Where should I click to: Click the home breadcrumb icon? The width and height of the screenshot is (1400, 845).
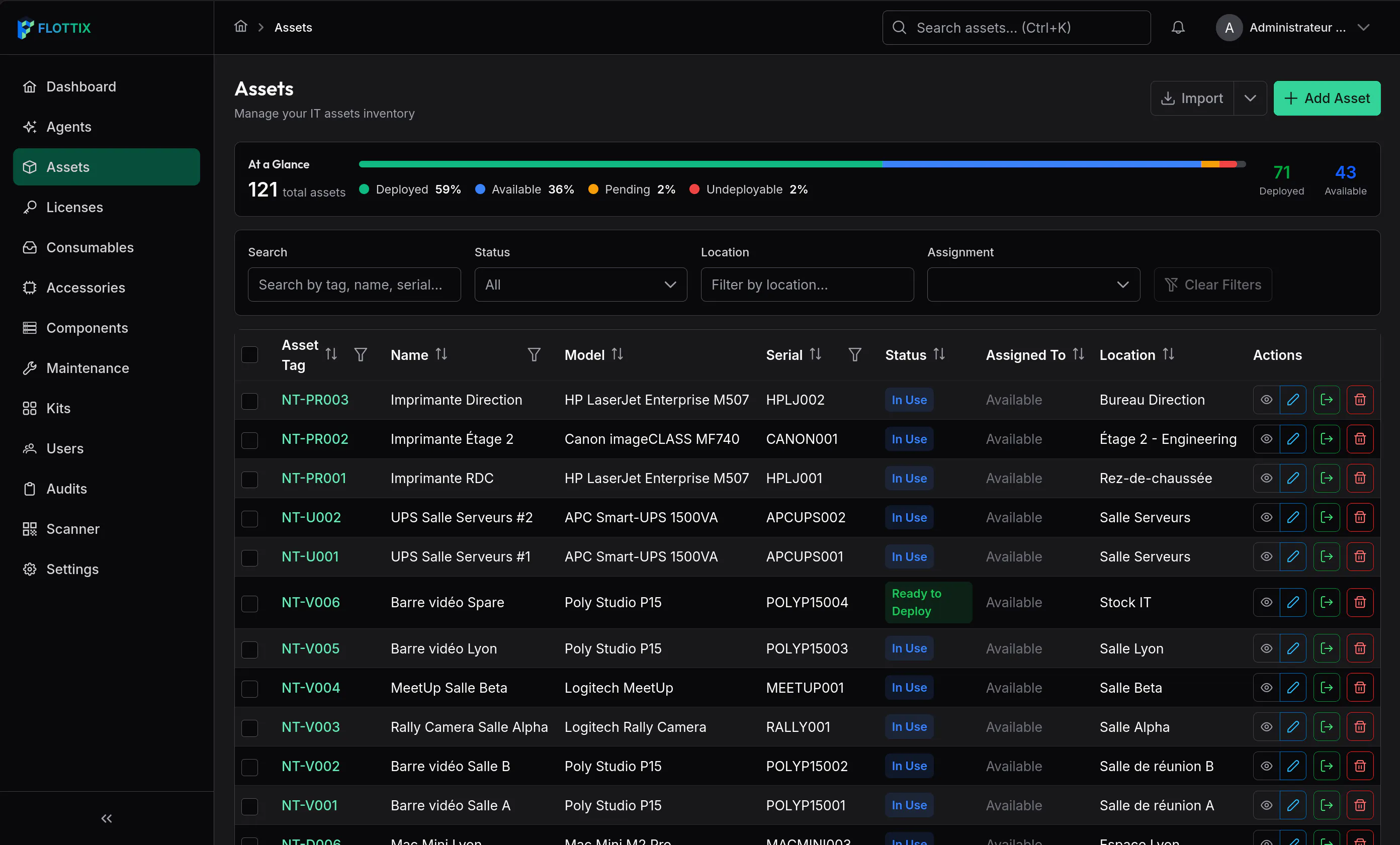pyautogui.click(x=241, y=27)
